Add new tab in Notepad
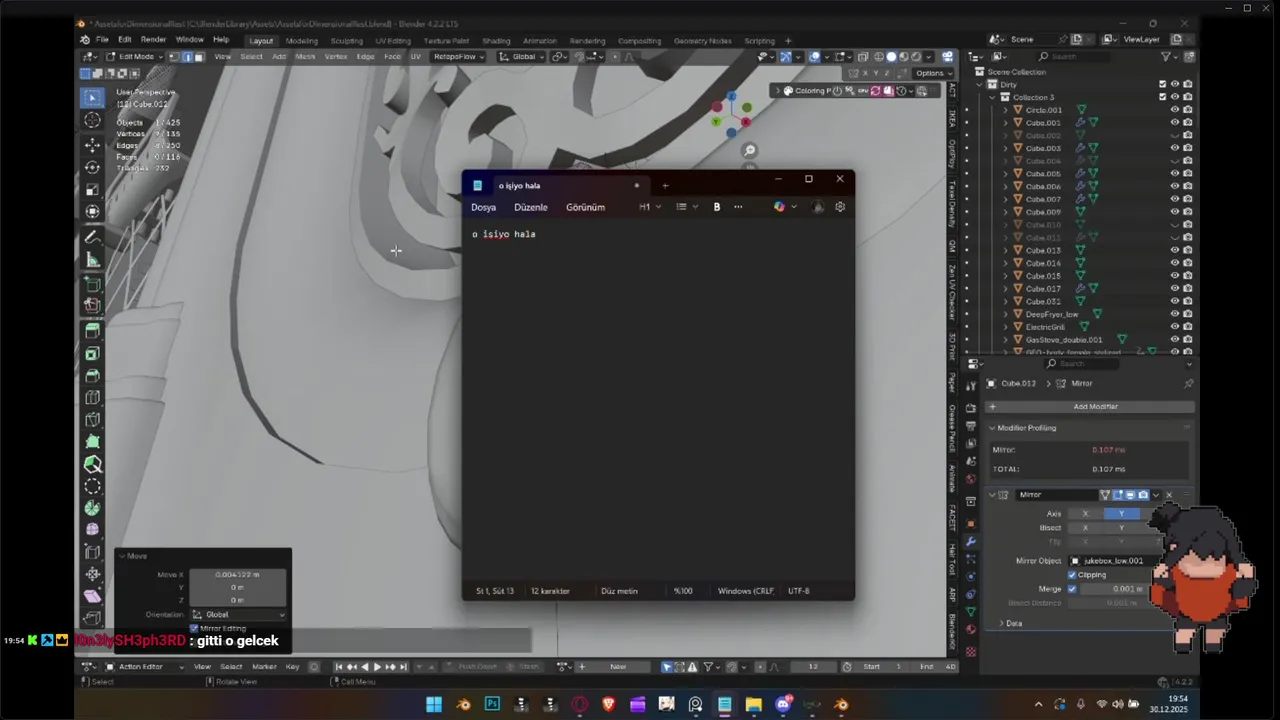The image size is (1280, 720). click(665, 185)
